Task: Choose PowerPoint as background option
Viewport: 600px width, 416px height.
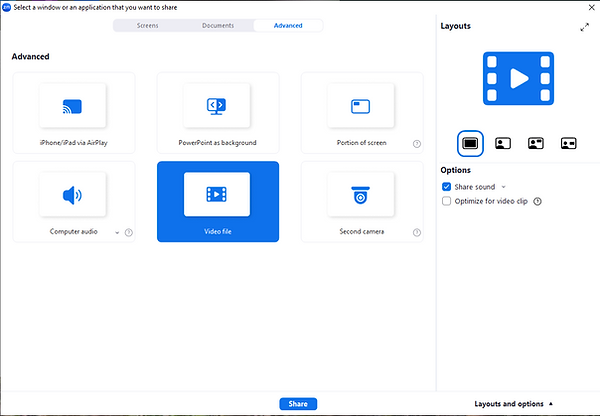Action: 218,113
